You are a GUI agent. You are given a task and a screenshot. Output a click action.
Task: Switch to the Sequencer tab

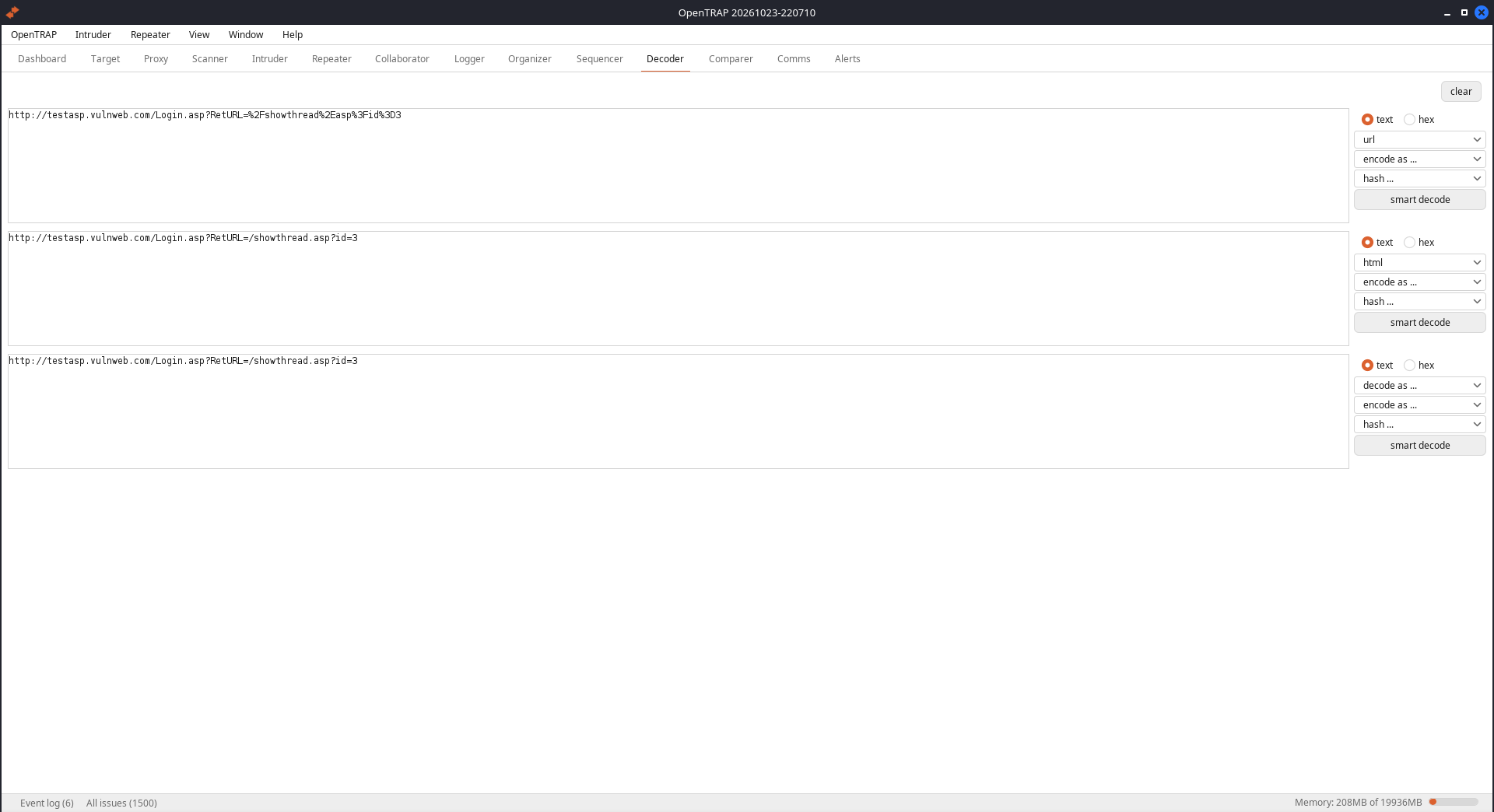(600, 59)
